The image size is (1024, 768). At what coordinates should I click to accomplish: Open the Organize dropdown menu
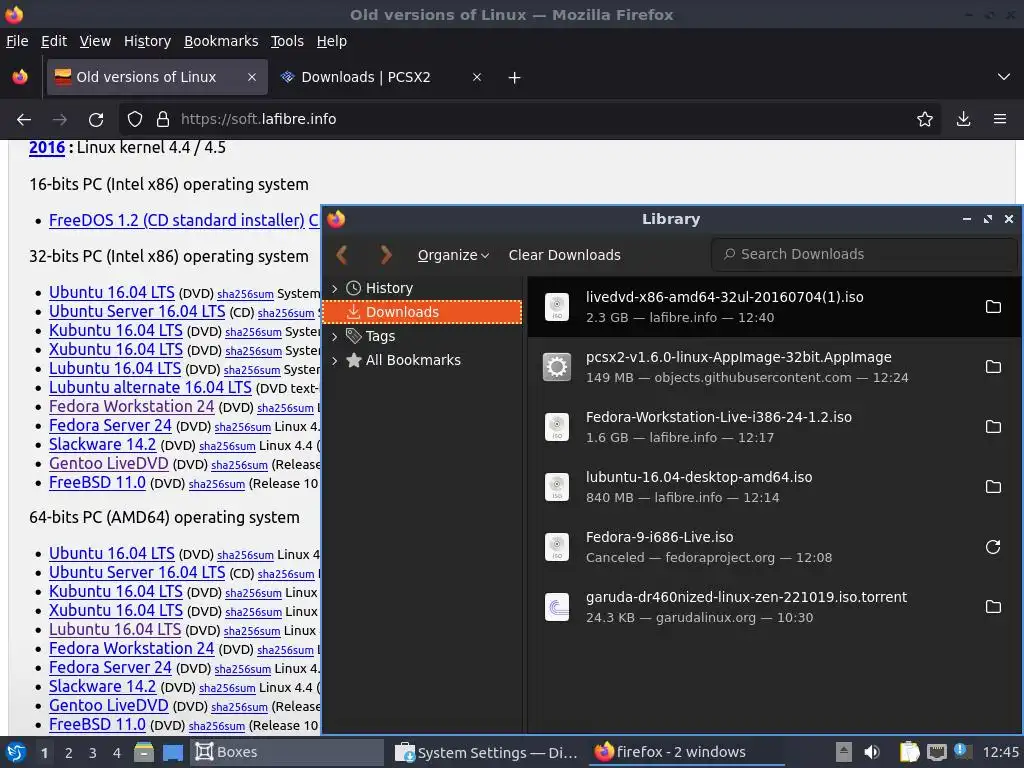point(453,255)
